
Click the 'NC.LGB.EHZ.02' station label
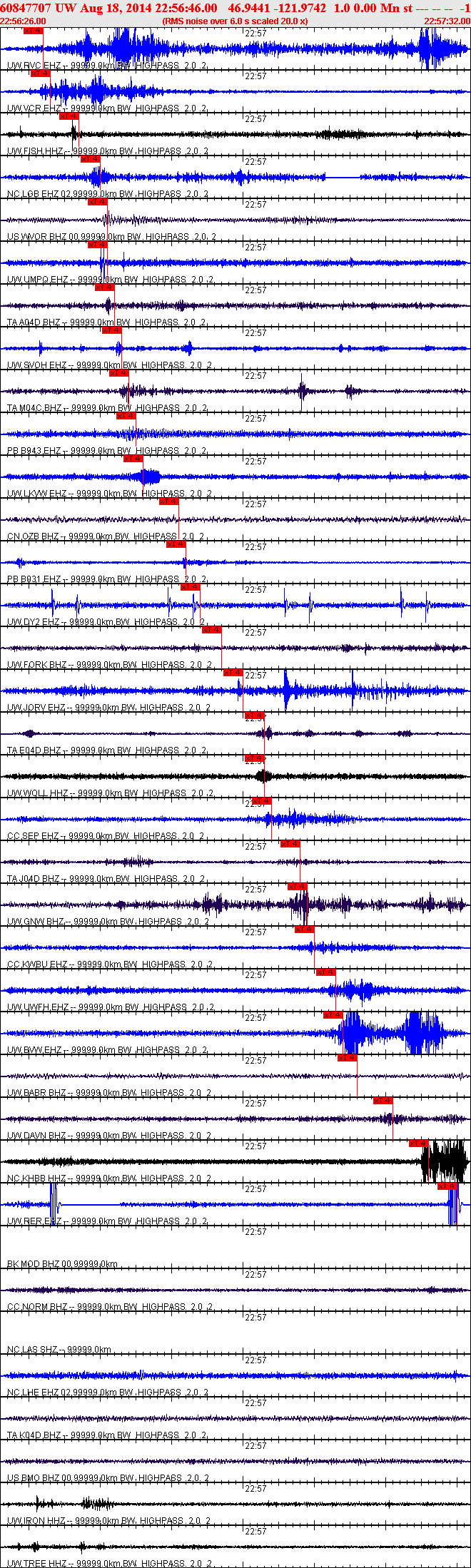(39, 194)
